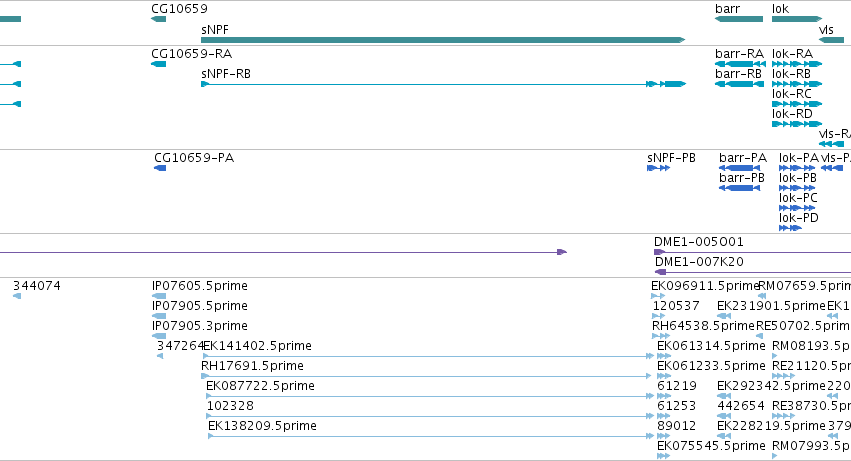Viewport: 851px width, 461px height.
Task: Click the lok-PD protein feature
Action: tap(790, 228)
